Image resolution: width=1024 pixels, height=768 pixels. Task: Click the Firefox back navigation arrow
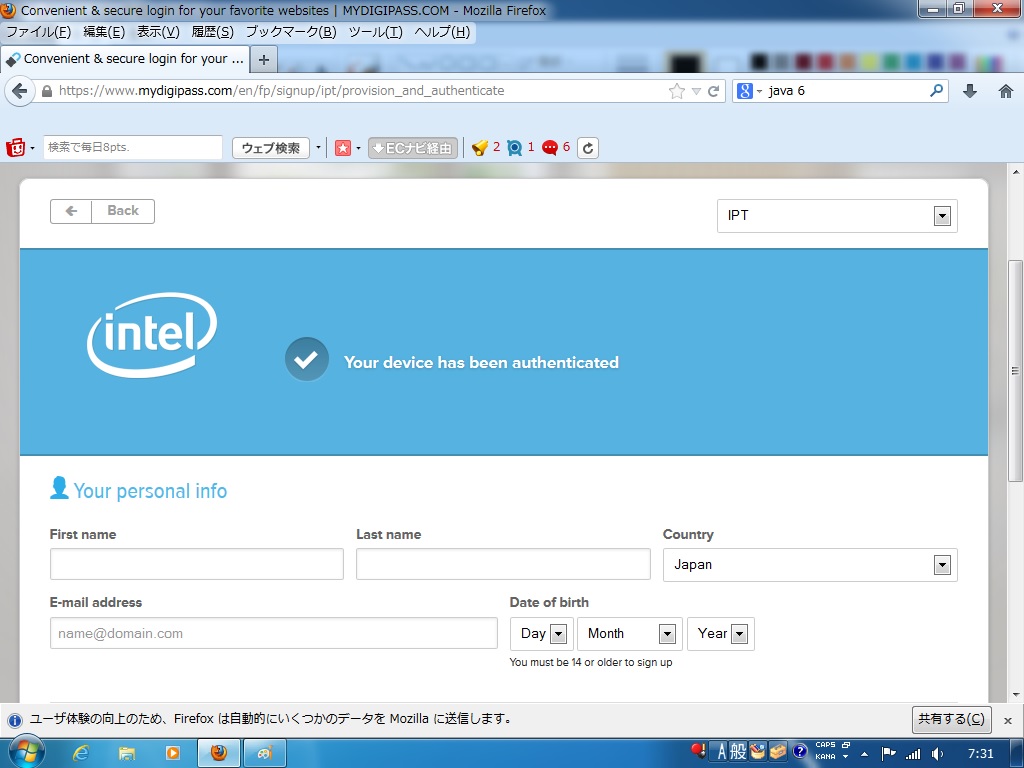coord(20,91)
